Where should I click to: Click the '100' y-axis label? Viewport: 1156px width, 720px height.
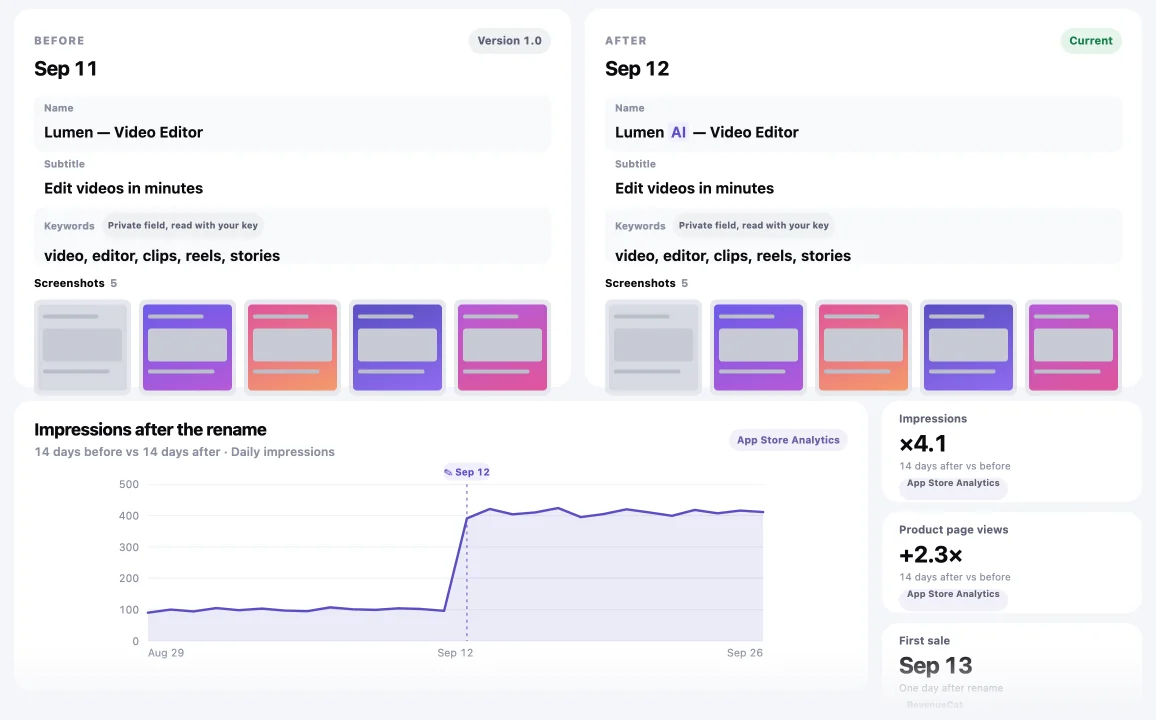pyautogui.click(x=129, y=609)
